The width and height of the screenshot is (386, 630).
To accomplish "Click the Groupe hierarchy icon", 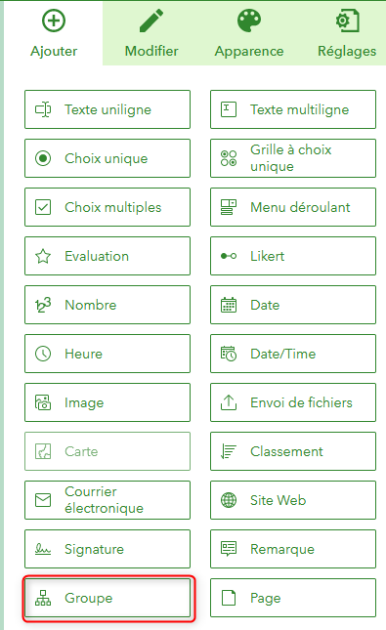I will click(x=43, y=598).
